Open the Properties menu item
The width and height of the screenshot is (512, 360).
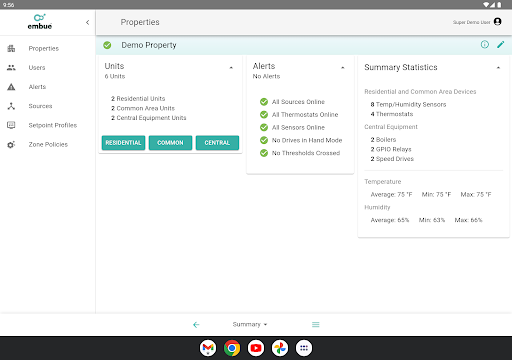pyautogui.click(x=44, y=49)
